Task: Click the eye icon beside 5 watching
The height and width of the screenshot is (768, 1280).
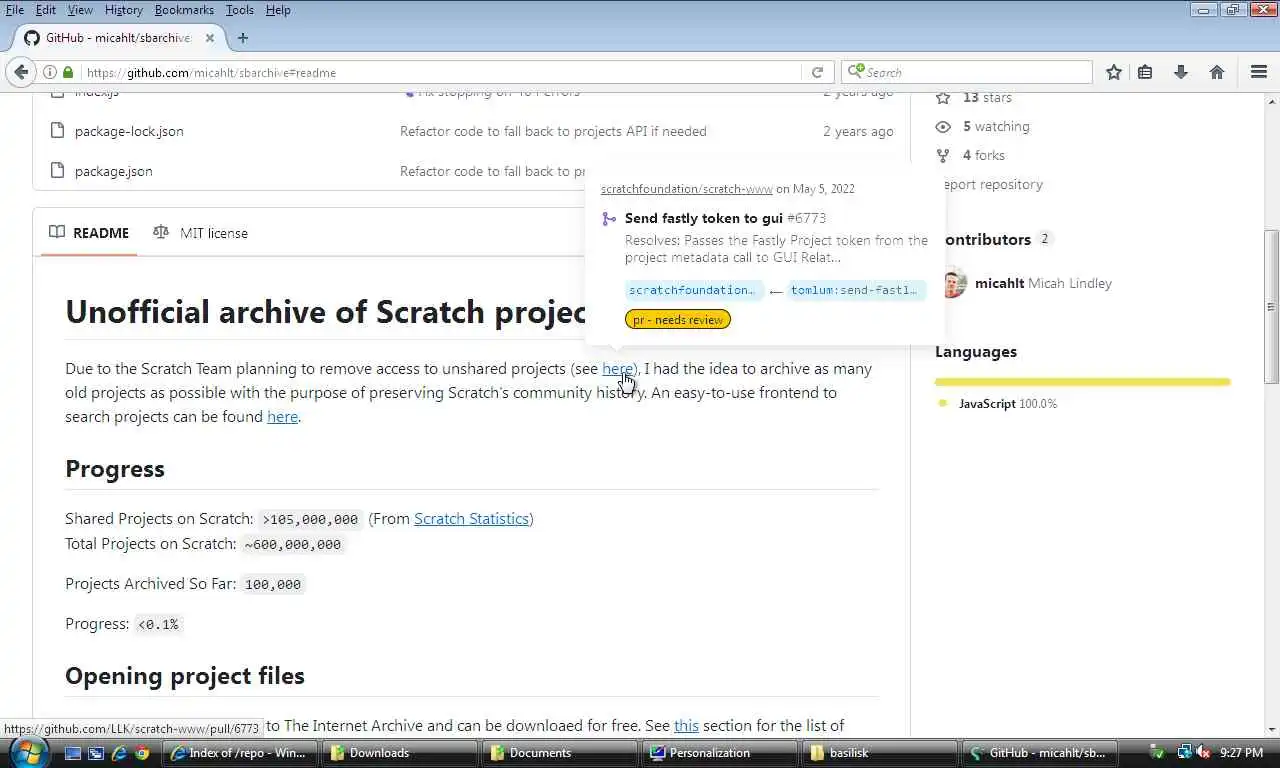Action: pyautogui.click(x=943, y=126)
